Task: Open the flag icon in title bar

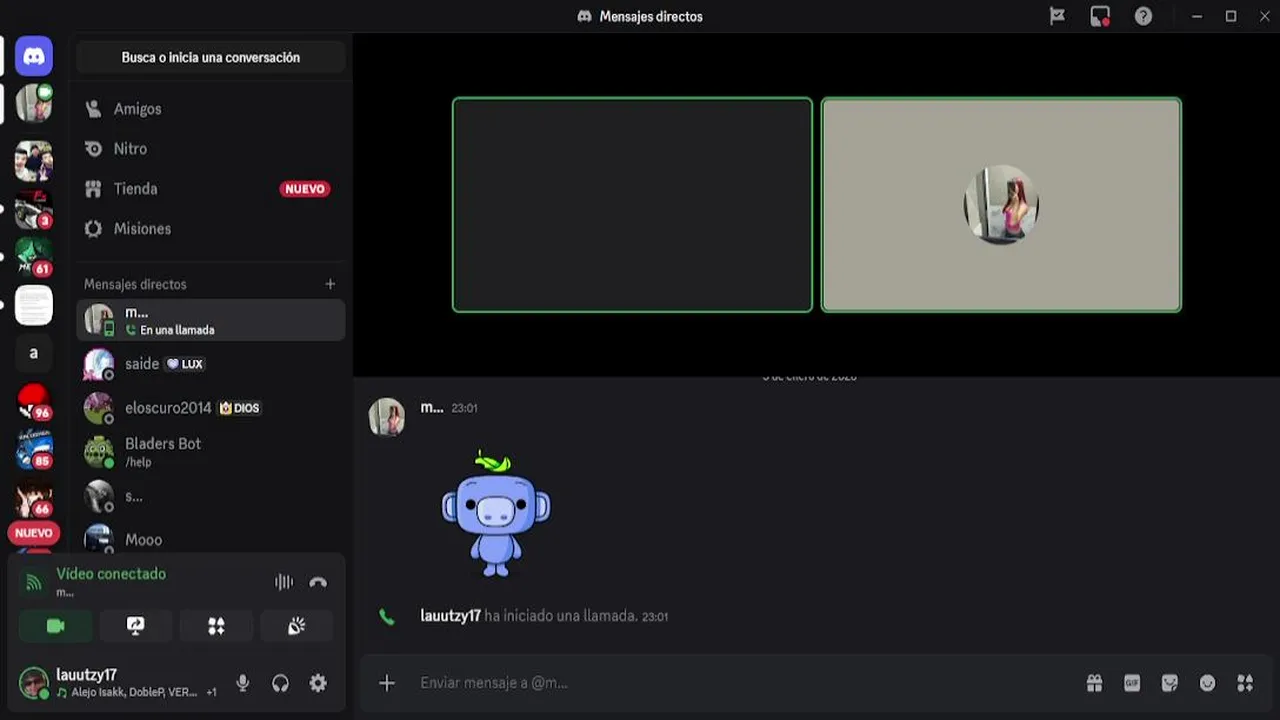Action: (x=1057, y=16)
